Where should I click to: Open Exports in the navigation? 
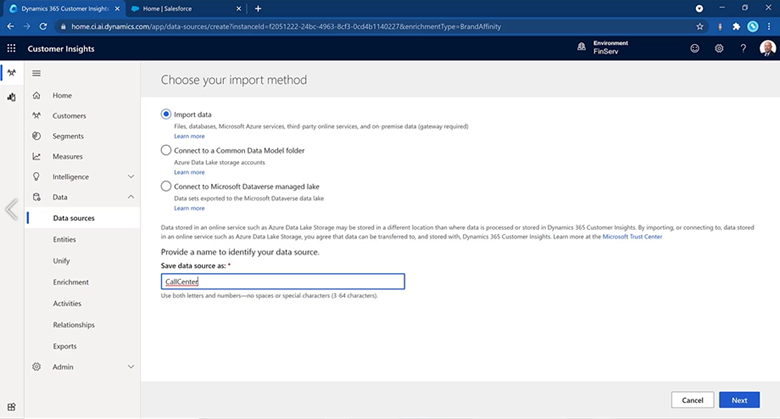click(65, 346)
